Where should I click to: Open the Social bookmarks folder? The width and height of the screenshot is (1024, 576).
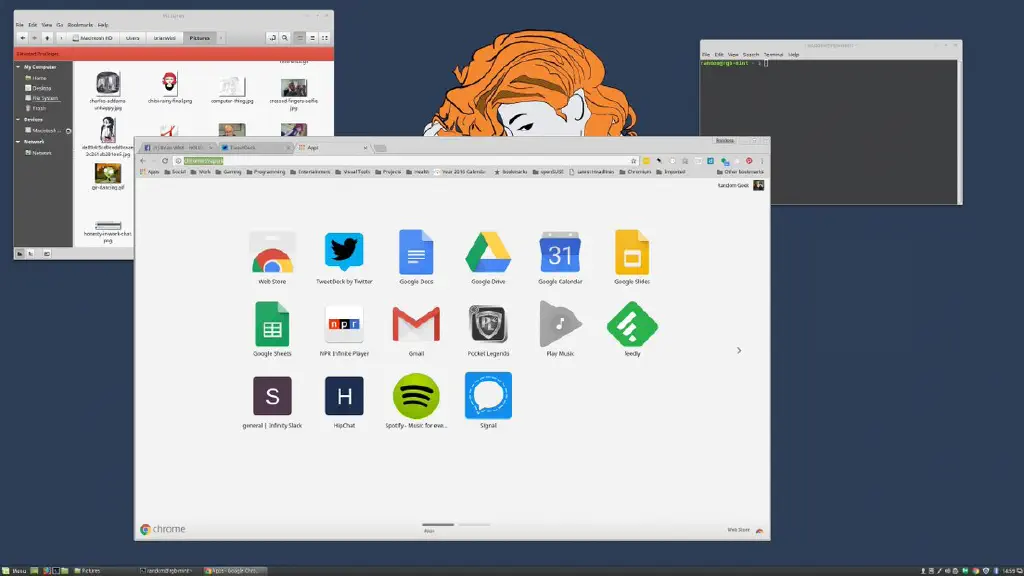175,172
